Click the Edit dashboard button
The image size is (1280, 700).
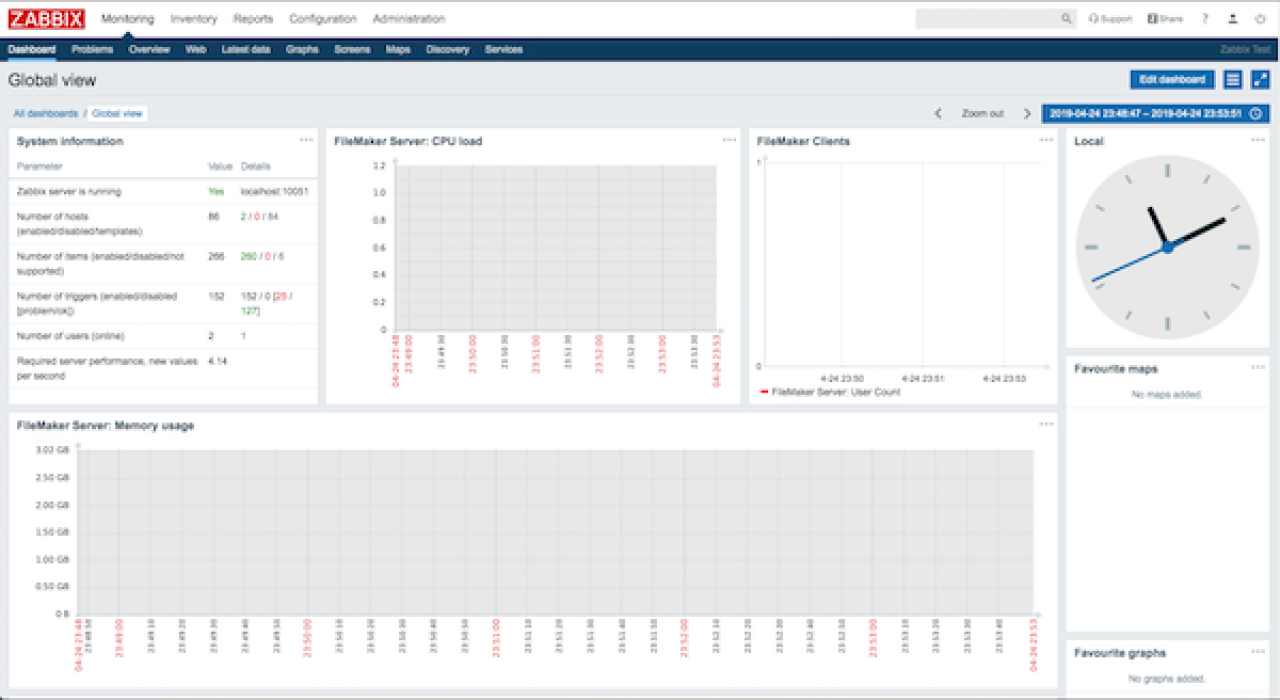point(1173,80)
